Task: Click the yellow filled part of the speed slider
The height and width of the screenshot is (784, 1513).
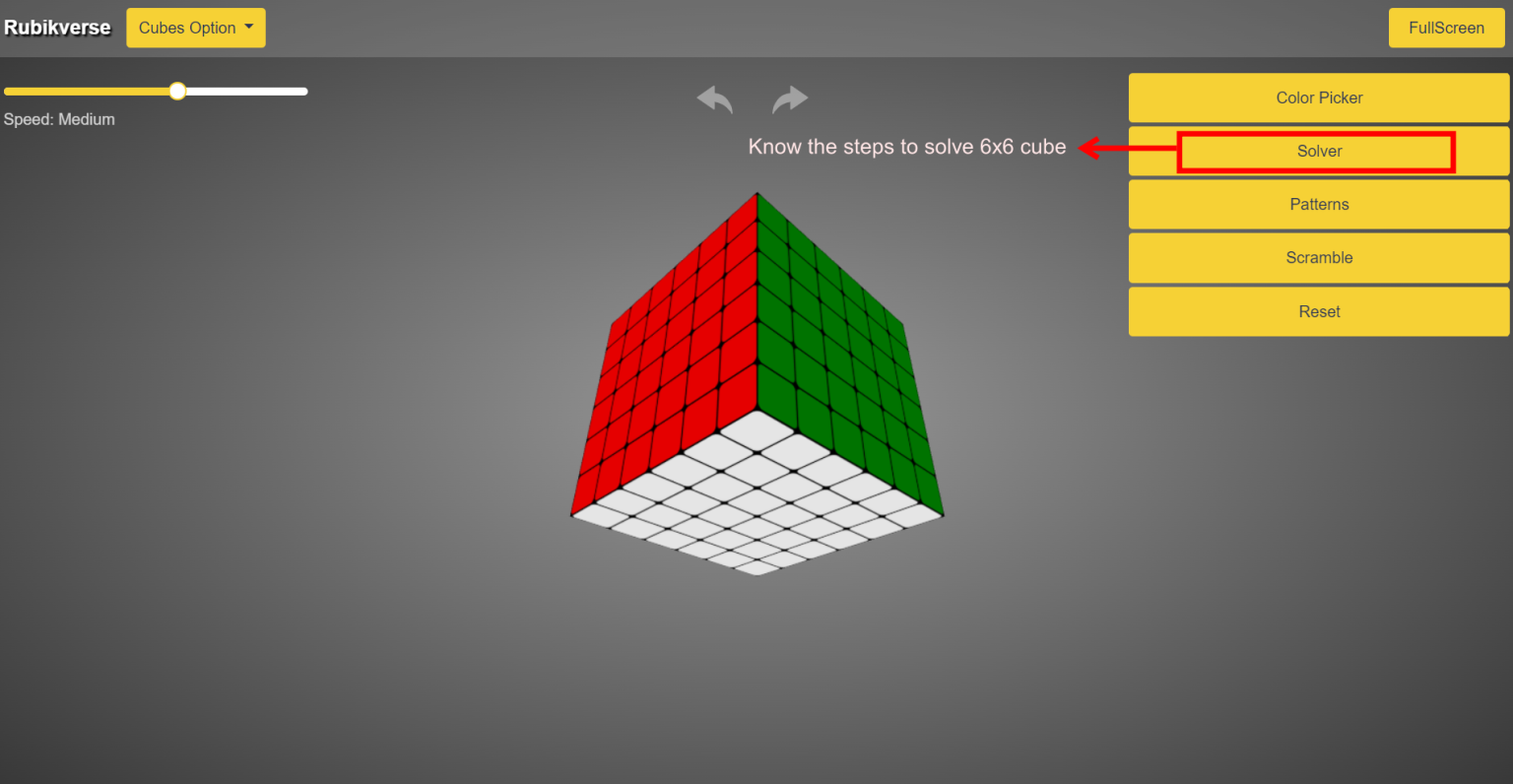Action: coord(89,92)
